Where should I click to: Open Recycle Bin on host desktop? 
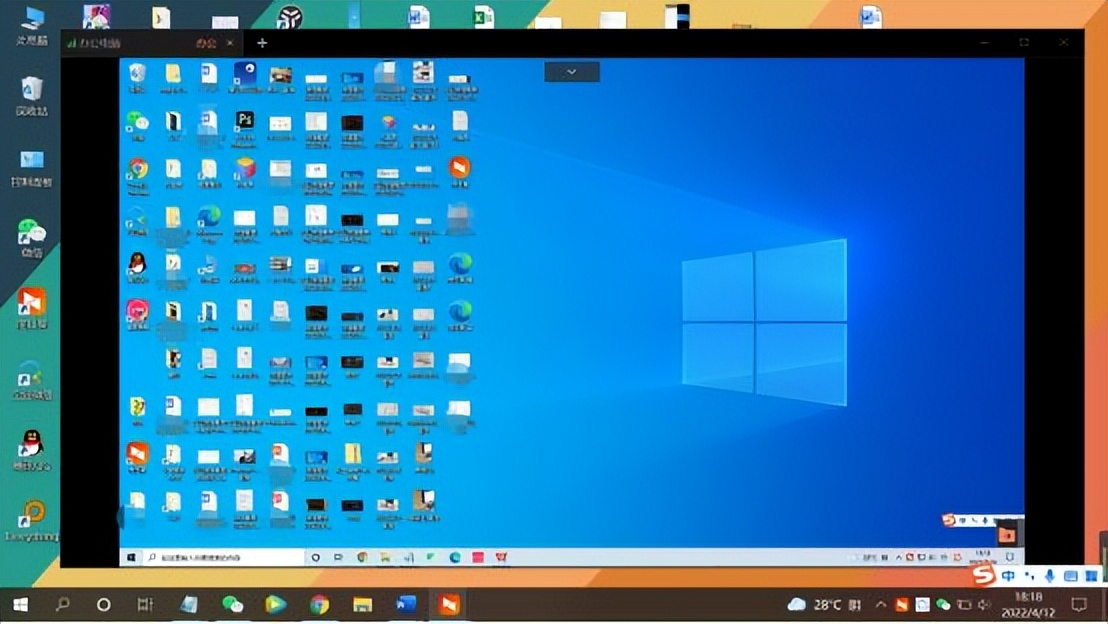pos(32,95)
